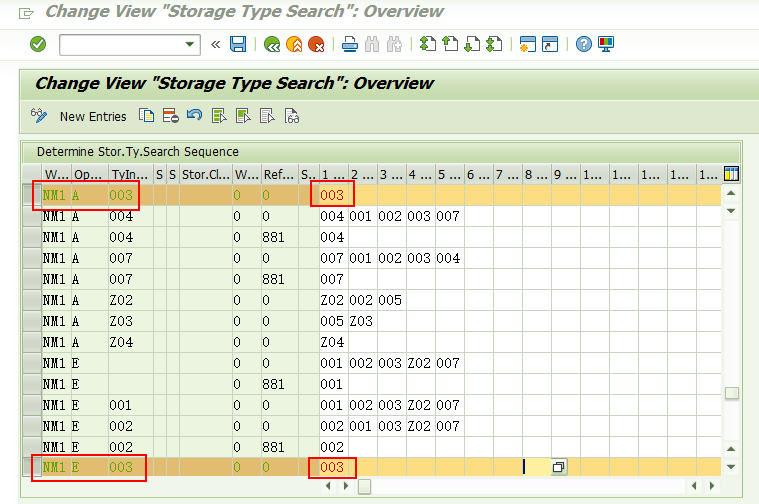Image resolution: width=759 pixels, height=504 pixels.
Task: Click the Delete row icon
Action: click(171, 116)
